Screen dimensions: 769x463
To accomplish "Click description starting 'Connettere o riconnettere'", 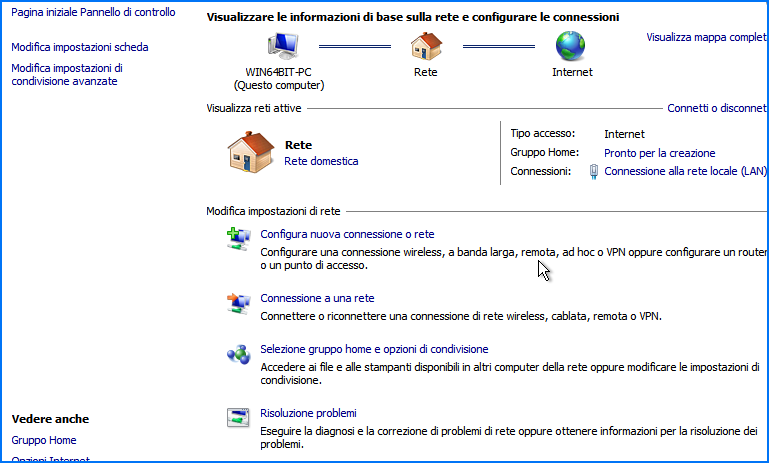I will click(461, 316).
